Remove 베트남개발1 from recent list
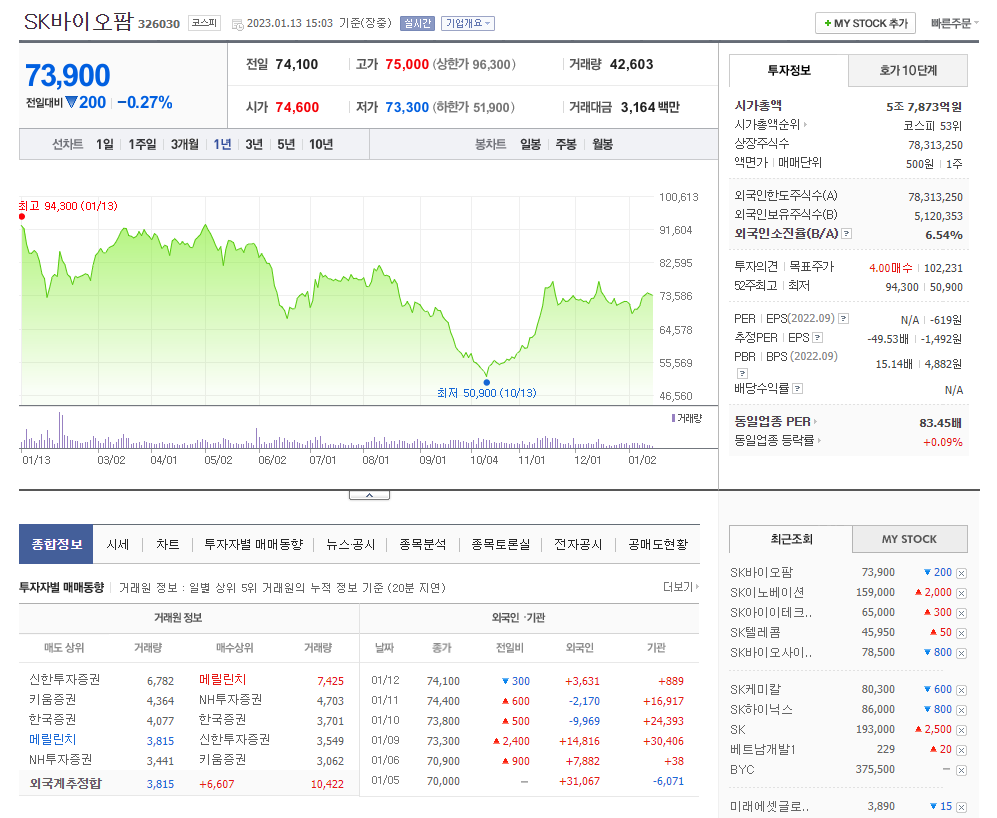The height and width of the screenshot is (818, 997). 961,751
